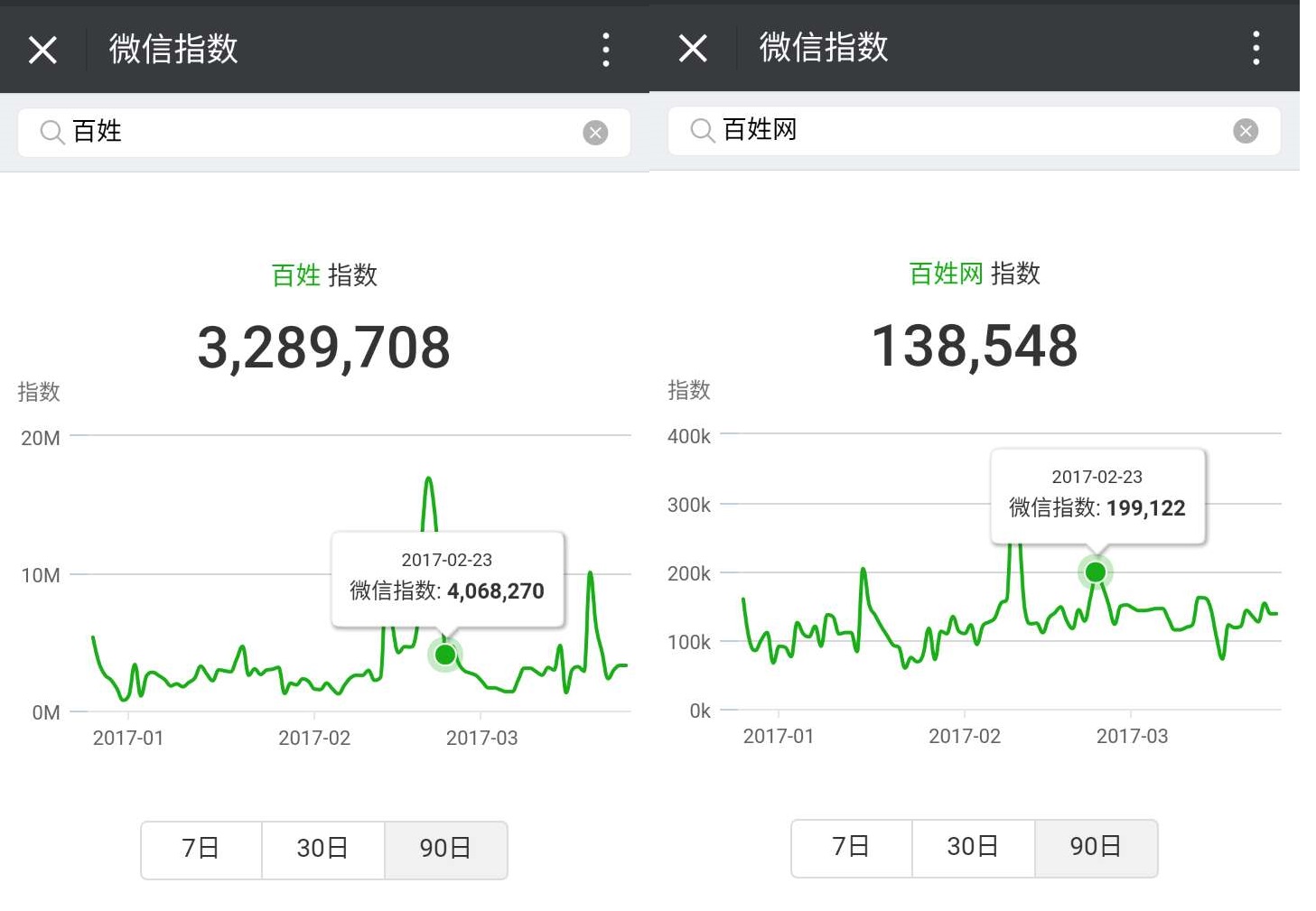The image size is (1316, 911).
Task: Close the left 百姓 WeChat index page
Action: tap(42, 50)
